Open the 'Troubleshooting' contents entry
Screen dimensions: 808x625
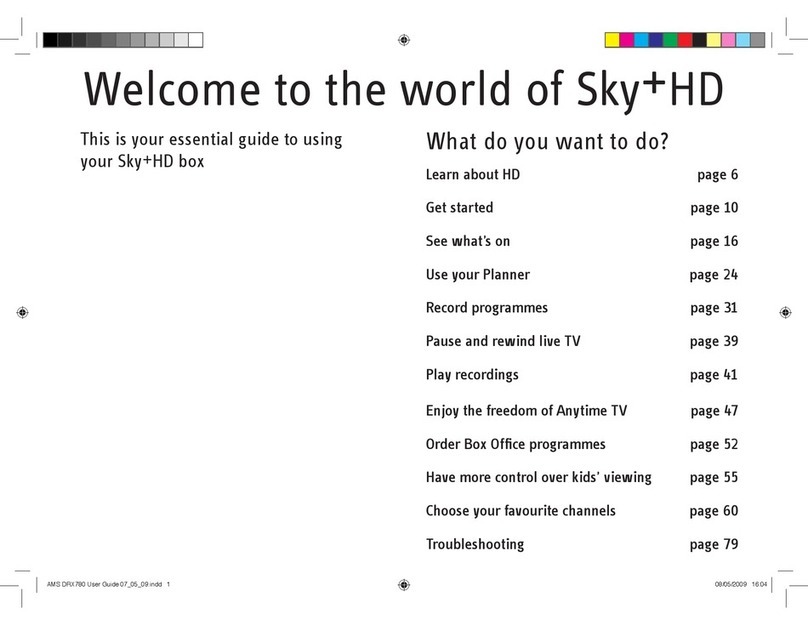pyautogui.click(x=475, y=545)
